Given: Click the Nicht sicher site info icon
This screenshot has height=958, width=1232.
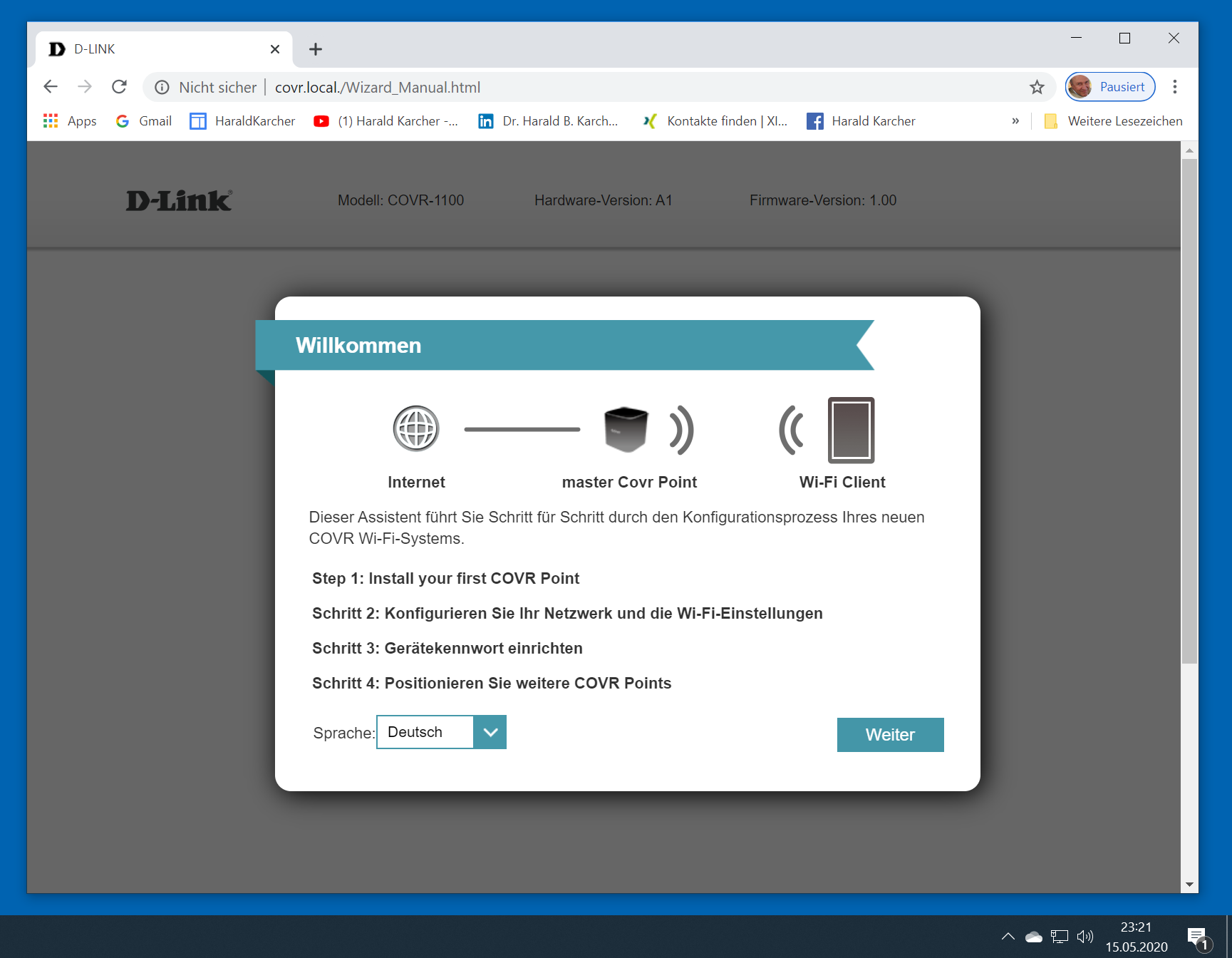Looking at the screenshot, I should (x=162, y=87).
